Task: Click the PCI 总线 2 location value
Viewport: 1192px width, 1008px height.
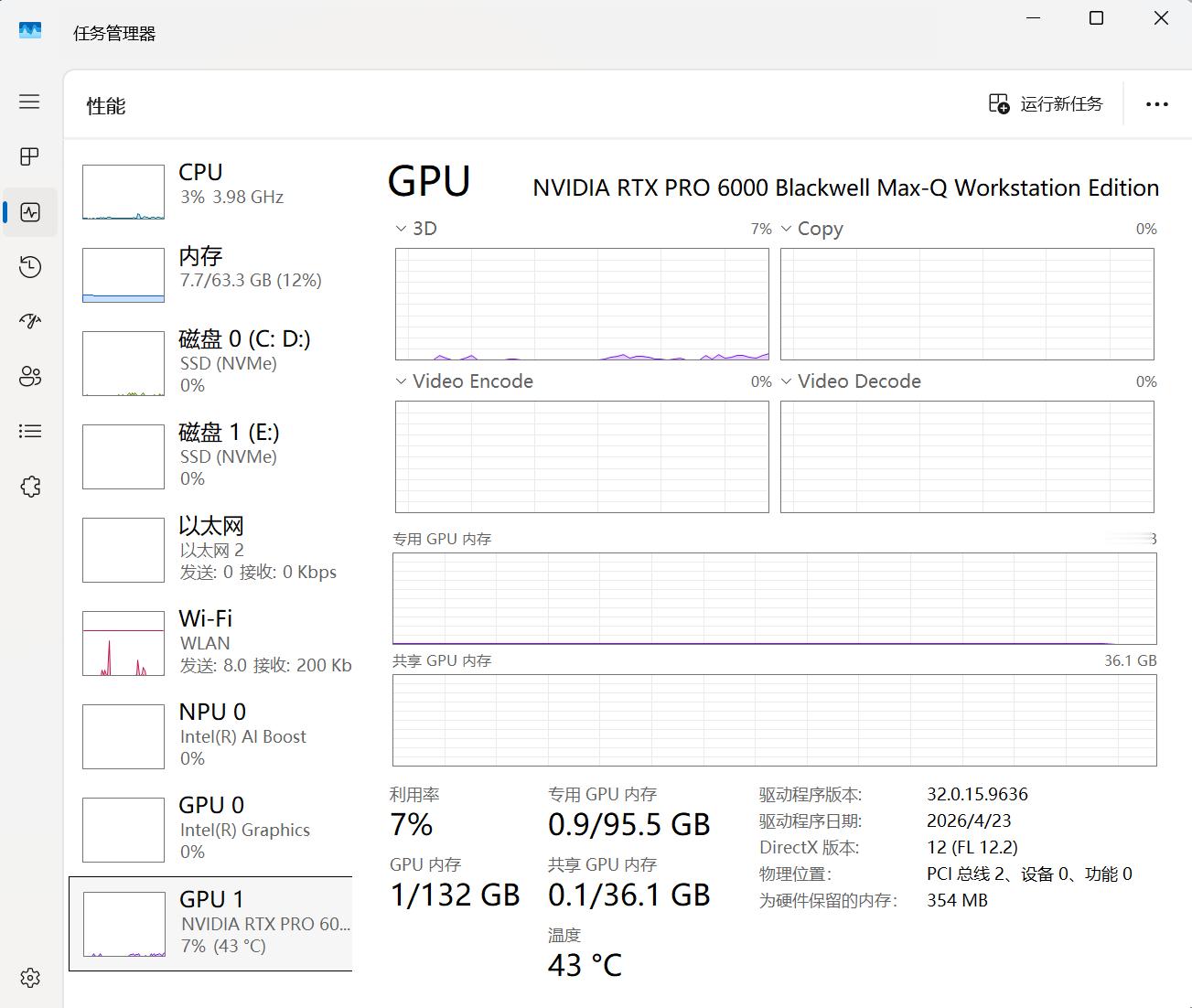Action: point(1029,874)
